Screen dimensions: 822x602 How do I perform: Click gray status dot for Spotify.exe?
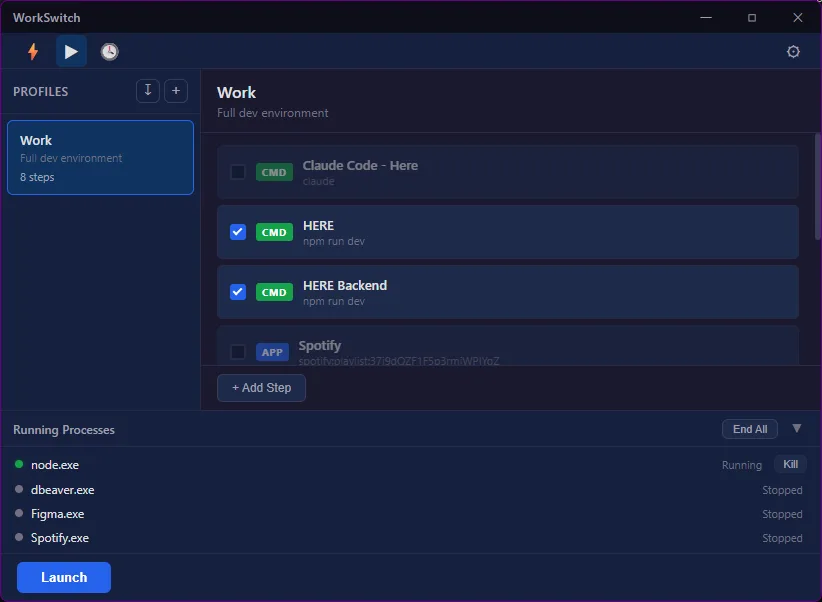[x=19, y=538]
